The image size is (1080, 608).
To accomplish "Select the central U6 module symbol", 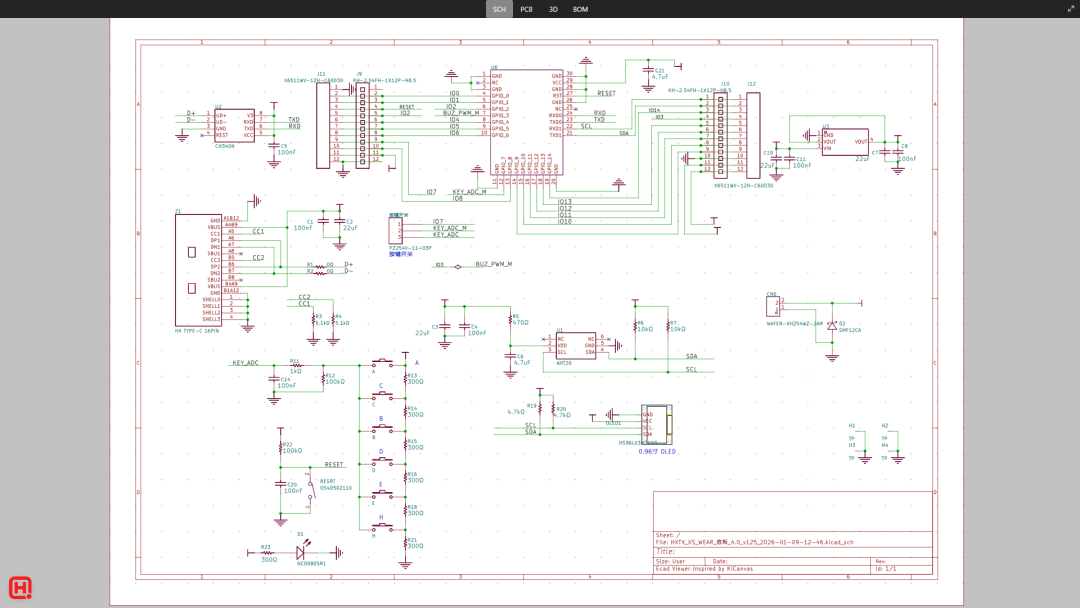I will pyautogui.click(x=527, y=122).
